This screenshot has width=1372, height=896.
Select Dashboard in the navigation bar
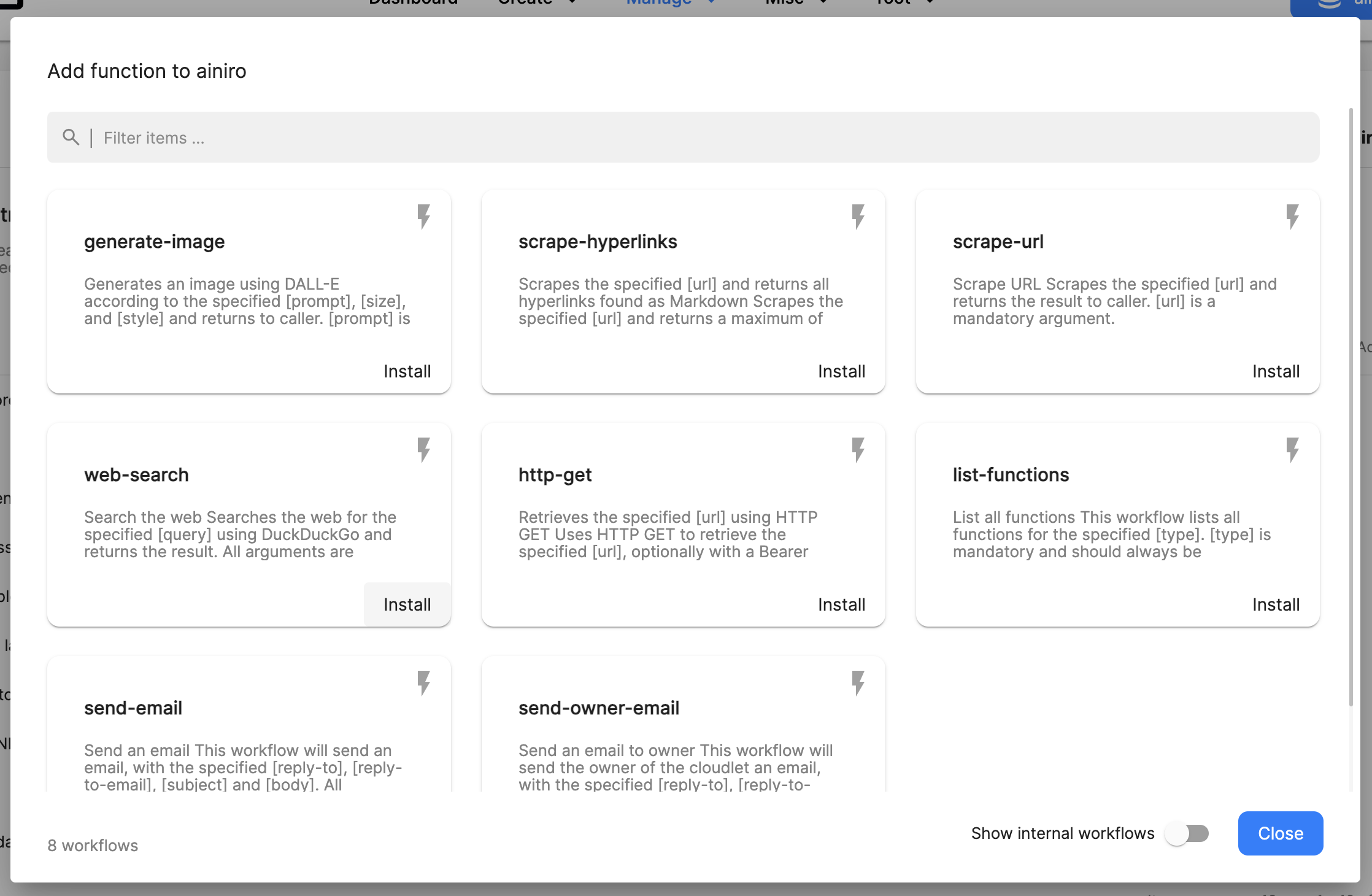click(413, 4)
